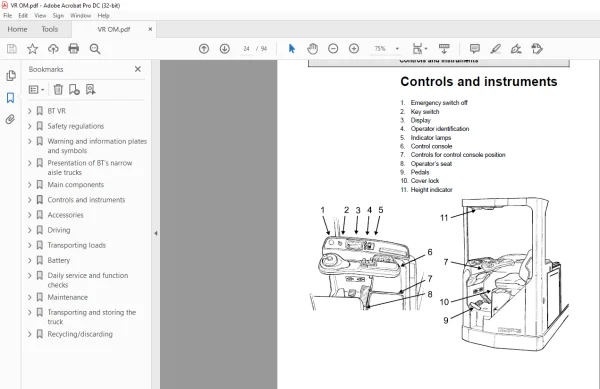The image size is (600, 389).
Task: Add a comment with the speech bubble icon
Action: pyautogui.click(x=475, y=49)
